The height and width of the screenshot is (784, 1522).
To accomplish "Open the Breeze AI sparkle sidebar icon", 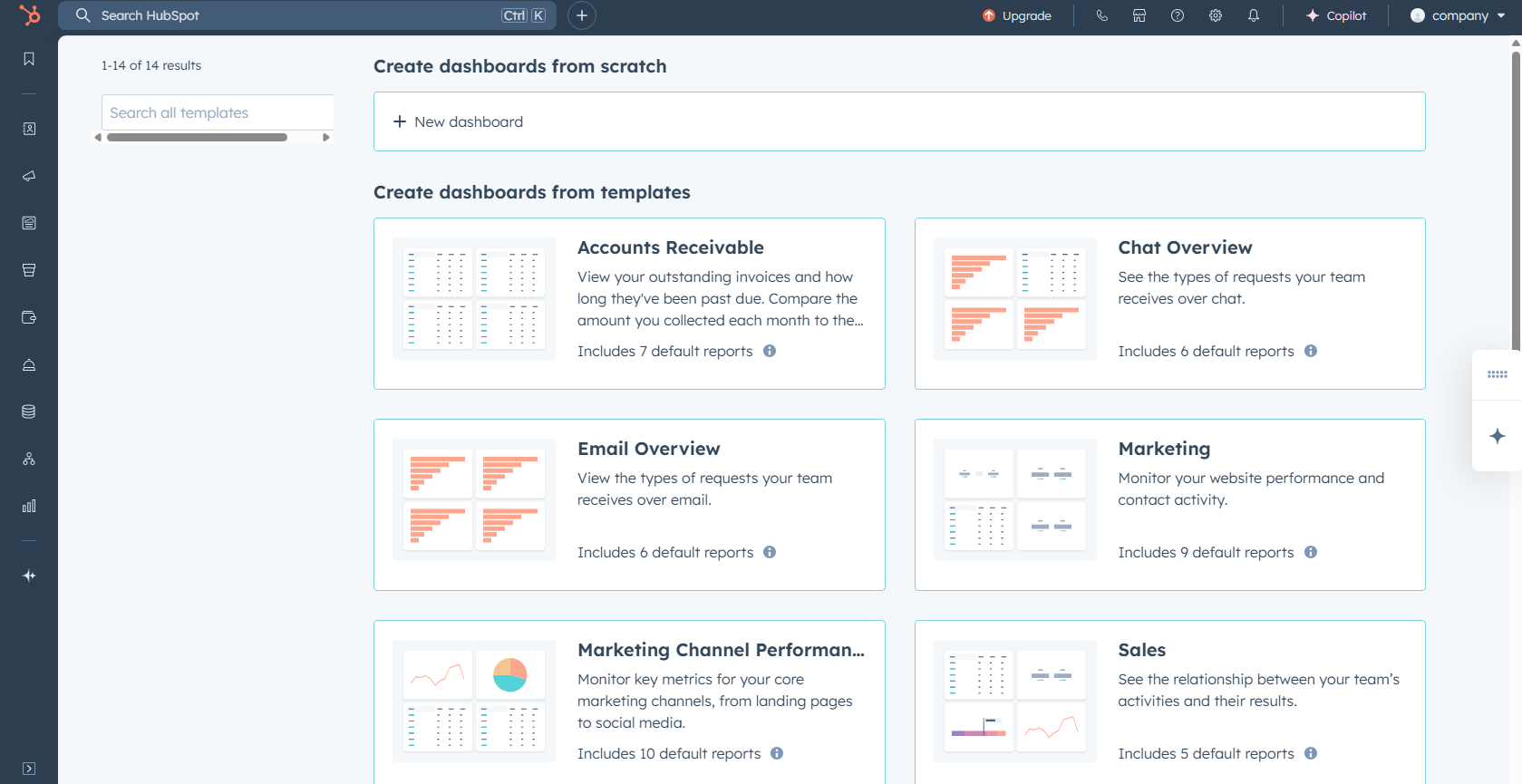I will click(x=29, y=576).
